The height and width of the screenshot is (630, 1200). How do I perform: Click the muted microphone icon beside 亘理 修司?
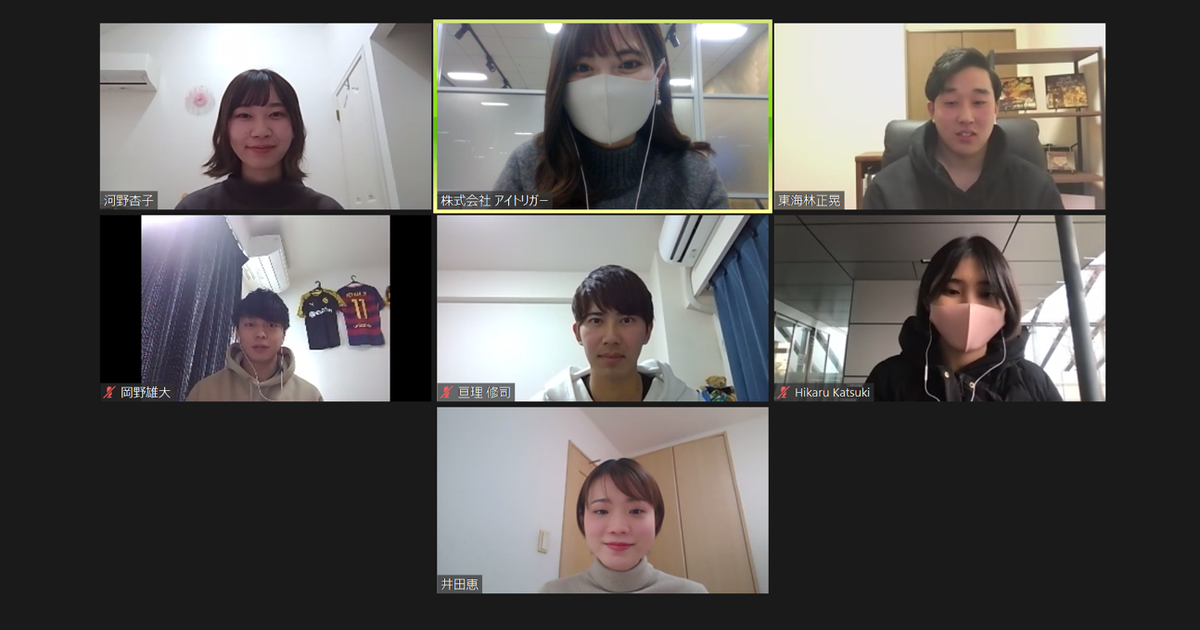tap(447, 392)
